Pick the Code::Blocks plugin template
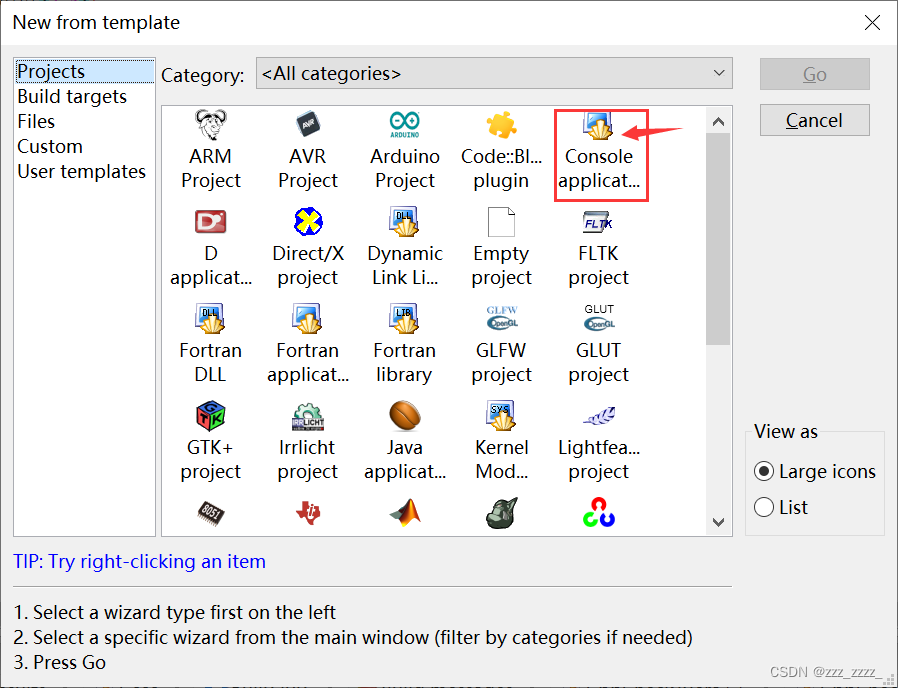 [x=501, y=151]
